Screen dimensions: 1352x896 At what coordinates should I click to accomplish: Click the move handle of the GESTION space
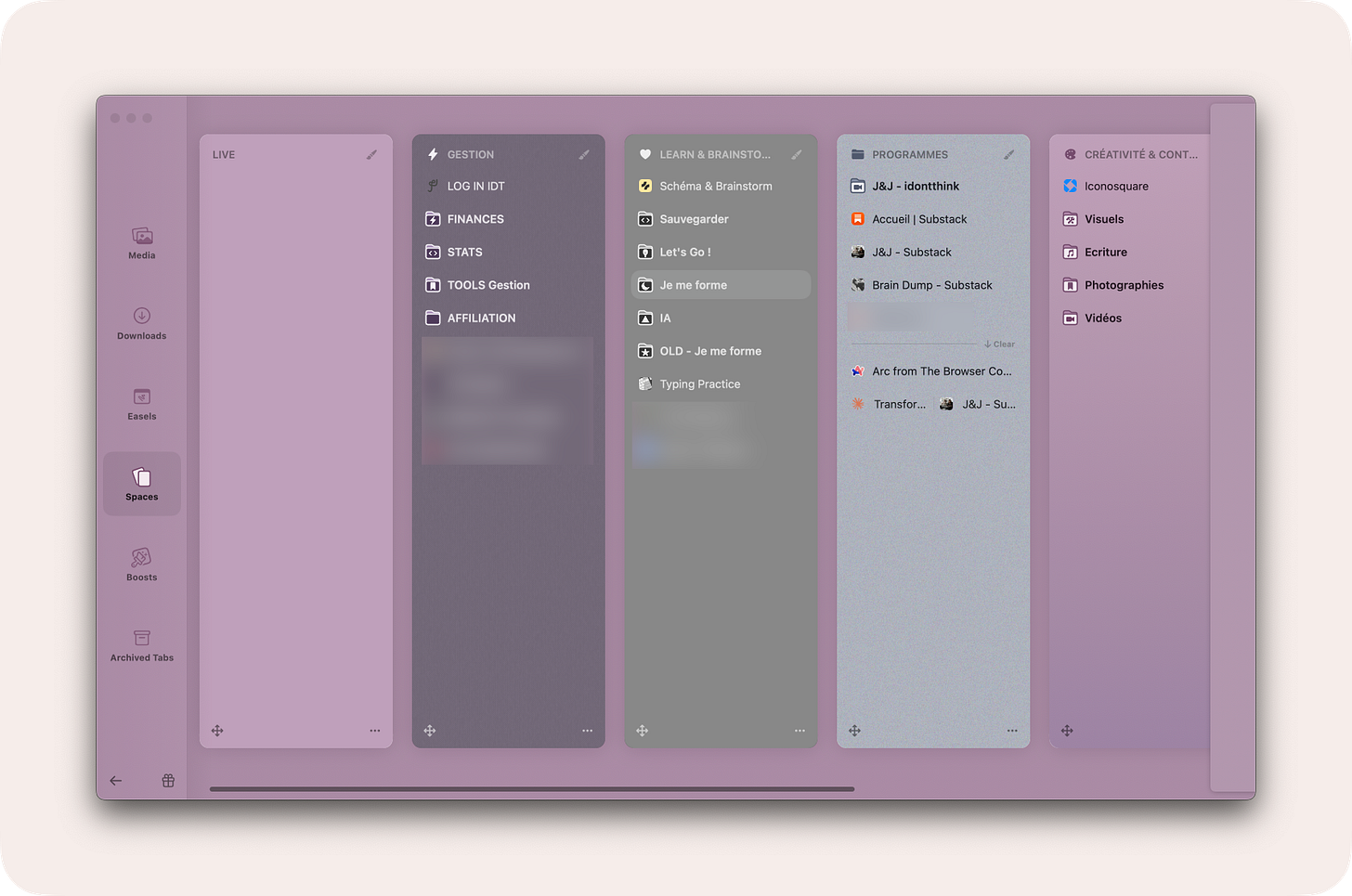[x=430, y=731]
